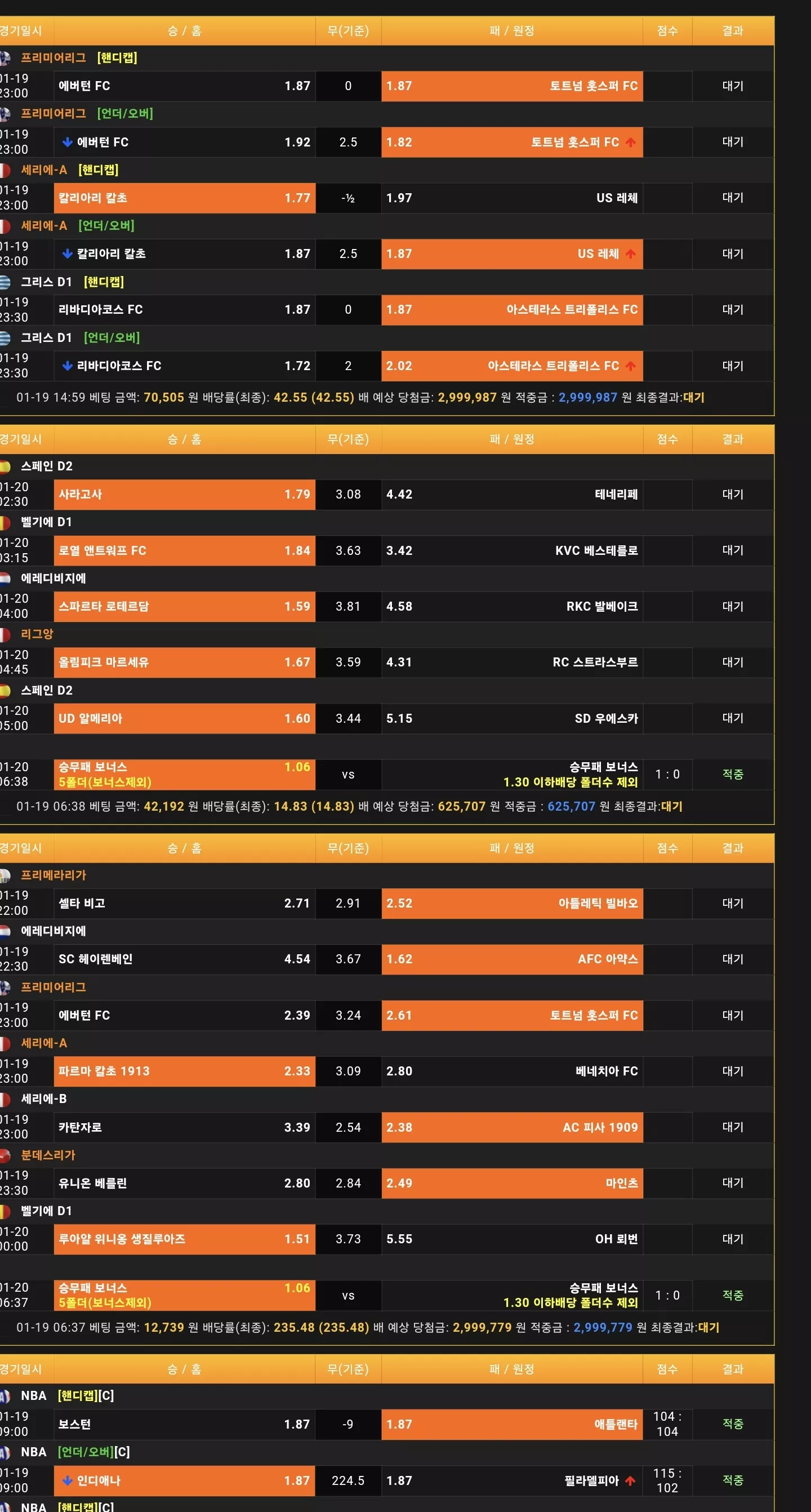The width and height of the screenshot is (811, 1512).
Task: Click the SD 우에스카 5.15 away cell
Action: [512, 718]
